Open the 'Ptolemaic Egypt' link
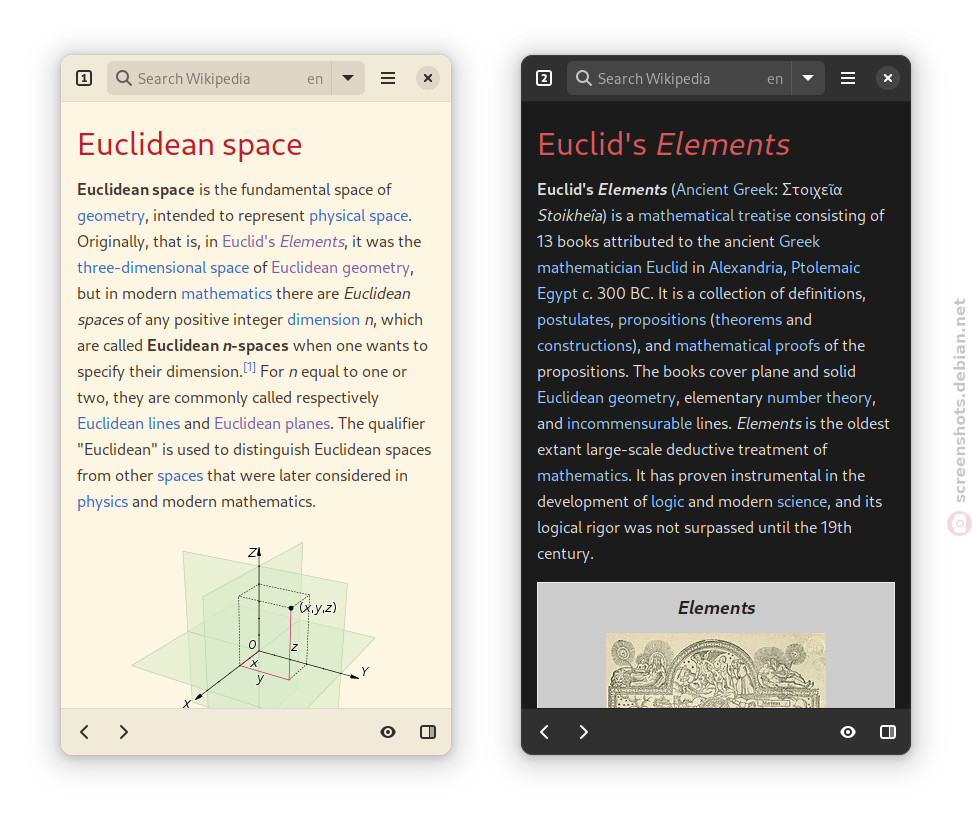 pyautogui.click(x=825, y=268)
